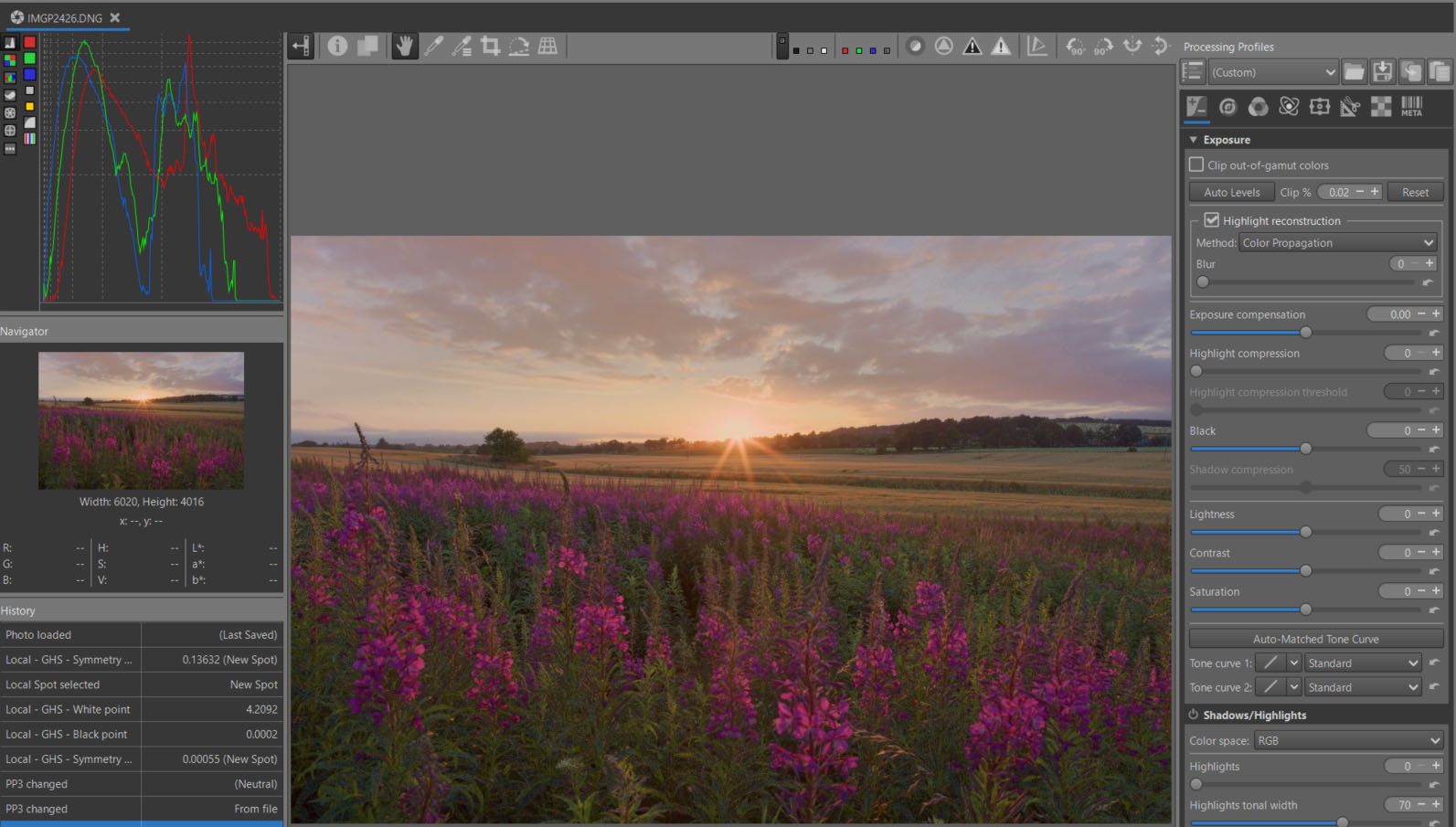Click the Auto-Matched Tone Curve button
The image size is (1456, 827).
(x=1315, y=639)
